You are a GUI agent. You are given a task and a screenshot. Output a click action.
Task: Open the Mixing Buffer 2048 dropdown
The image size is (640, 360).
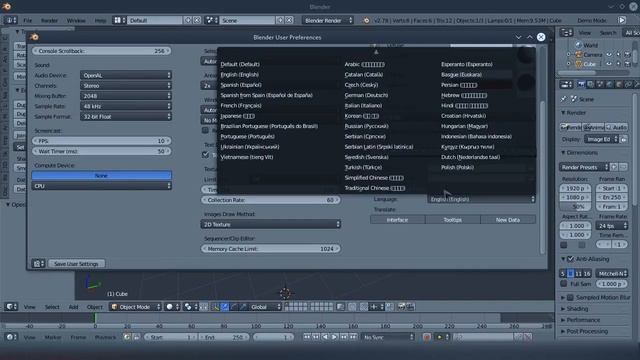click(x=126, y=96)
